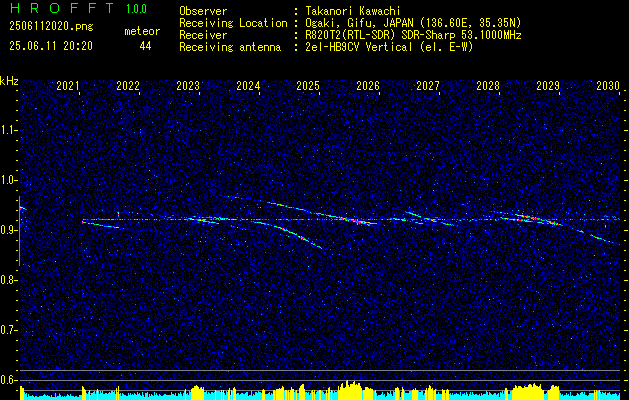The height and width of the screenshot is (400, 629).
Task: Click the 2022 time axis marker
Action: (x=128, y=85)
